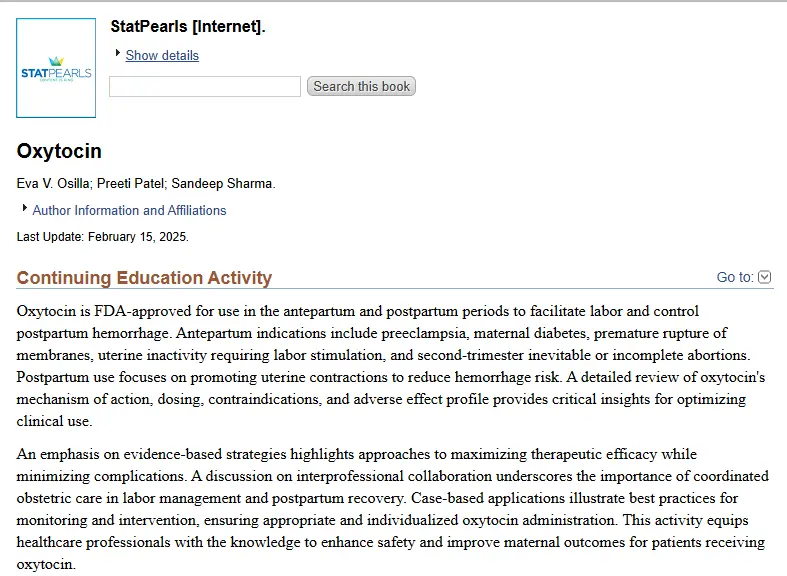Click the Last Update February 15, 2025 text
This screenshot has height=576, width=787.
click(x=102, y=237)
